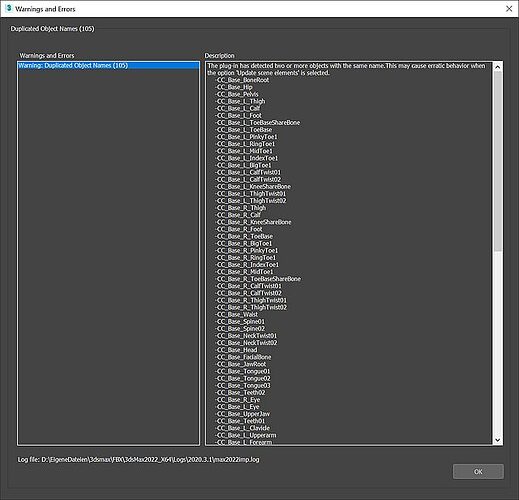
Task: Click the CC_Base_Spine01 entry
Action: (x=240, y=322)
